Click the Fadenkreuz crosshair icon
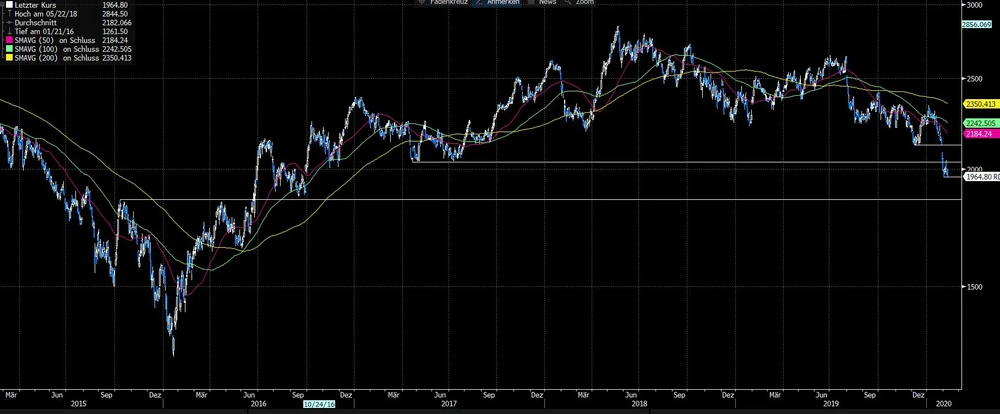 coord(422,4)
